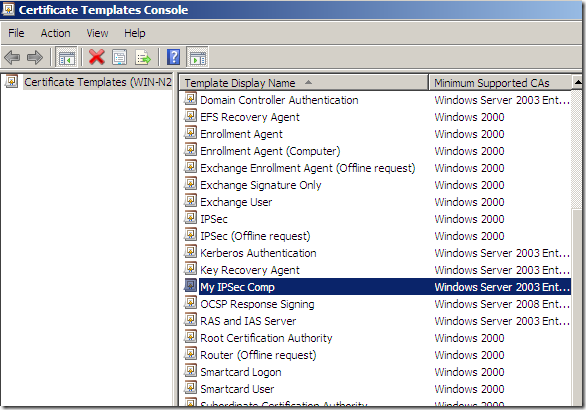The image size is (586, 410).
Task: Select the My IPSec Comp template
Action: coord(237,287)
